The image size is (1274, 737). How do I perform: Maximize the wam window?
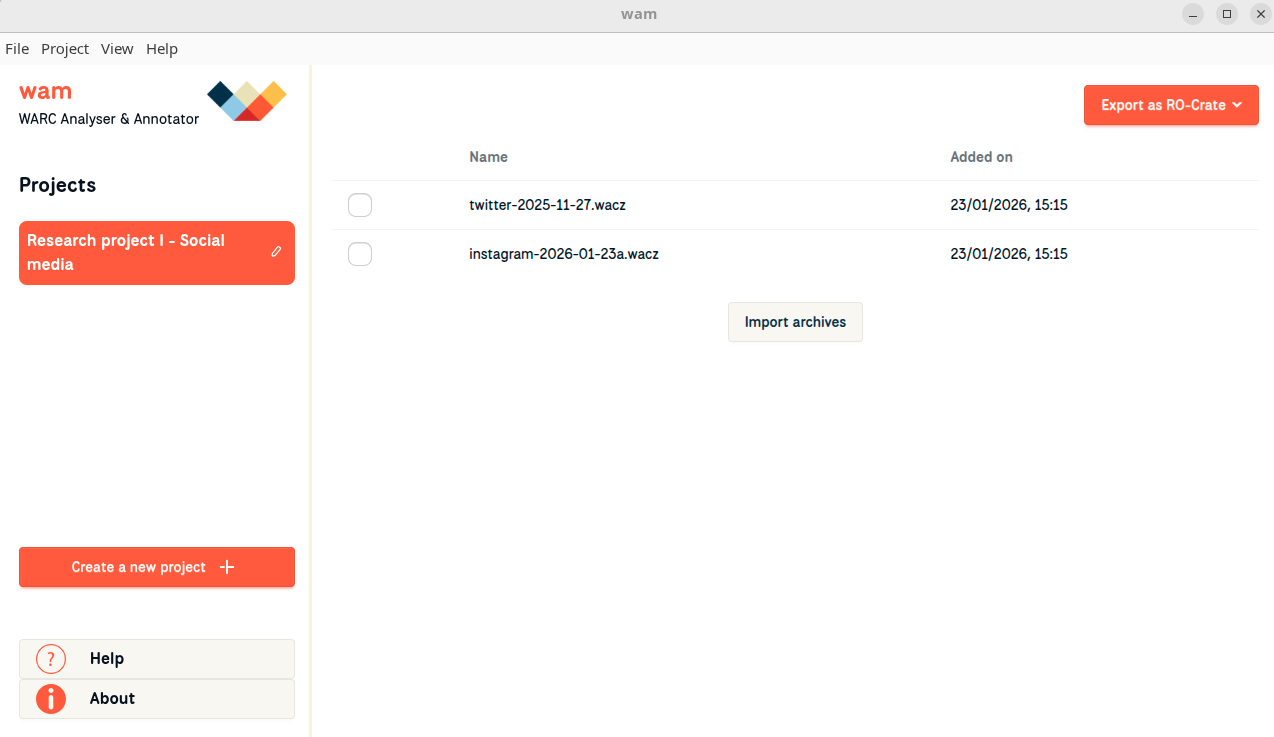[1227, 14]
